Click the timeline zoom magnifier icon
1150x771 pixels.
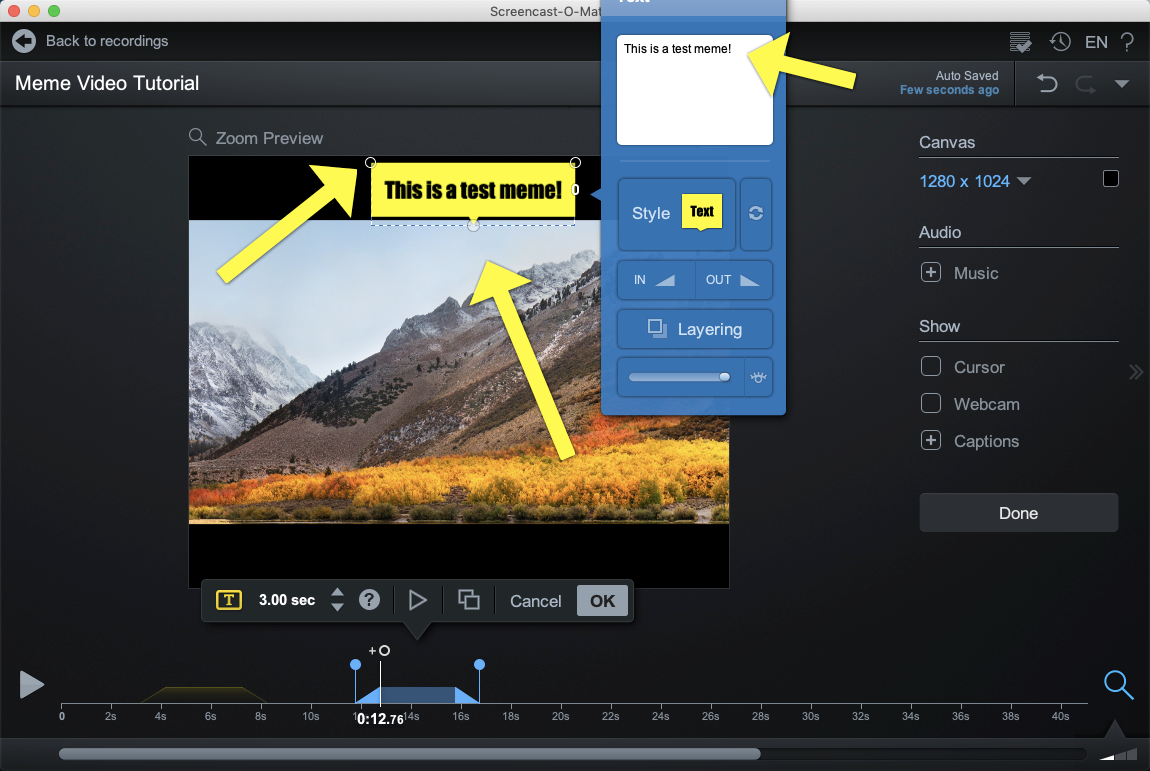point(1118,685)
